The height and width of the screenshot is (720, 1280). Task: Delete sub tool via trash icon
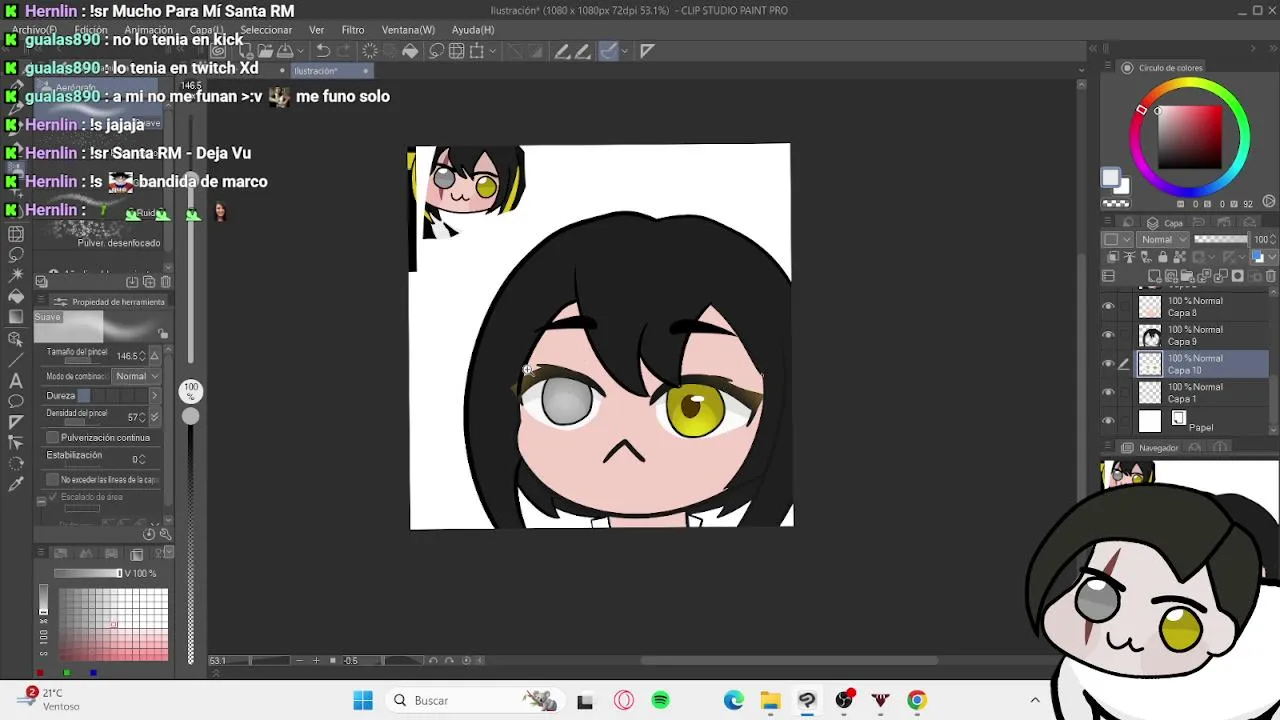pos(166,282)
